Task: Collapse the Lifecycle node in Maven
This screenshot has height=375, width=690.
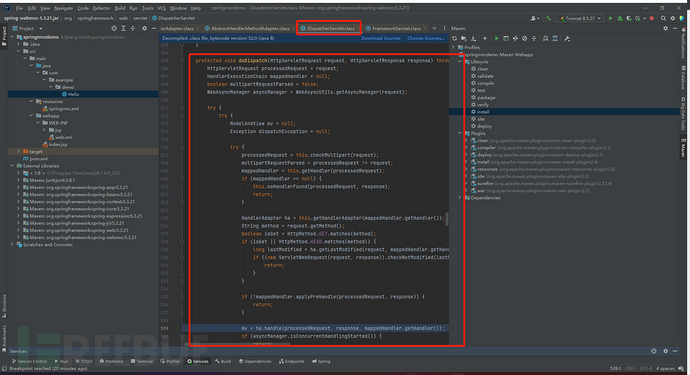Action: click(460, 62)
